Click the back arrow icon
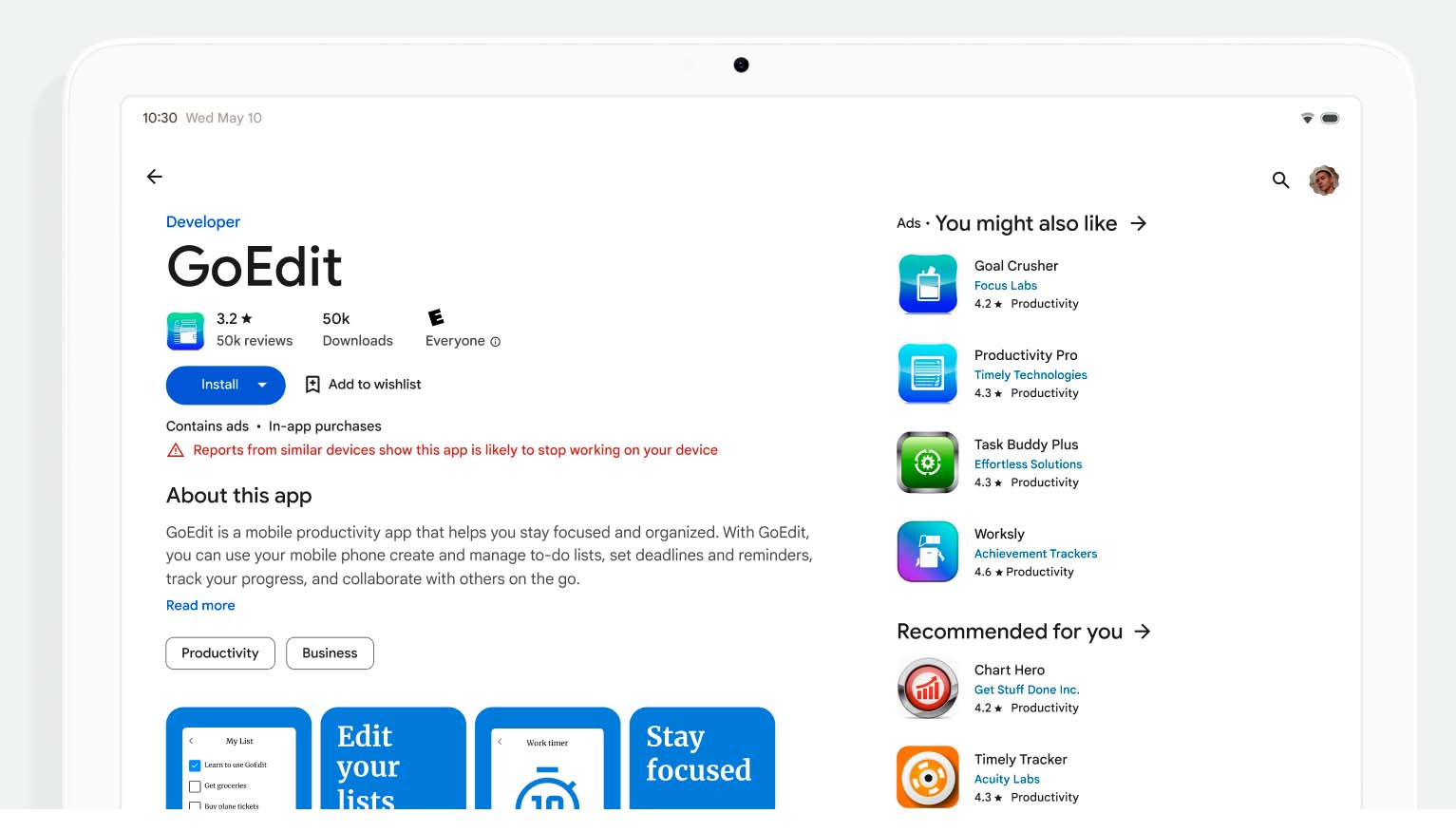 pyautogui.click(x=155, y=177)
